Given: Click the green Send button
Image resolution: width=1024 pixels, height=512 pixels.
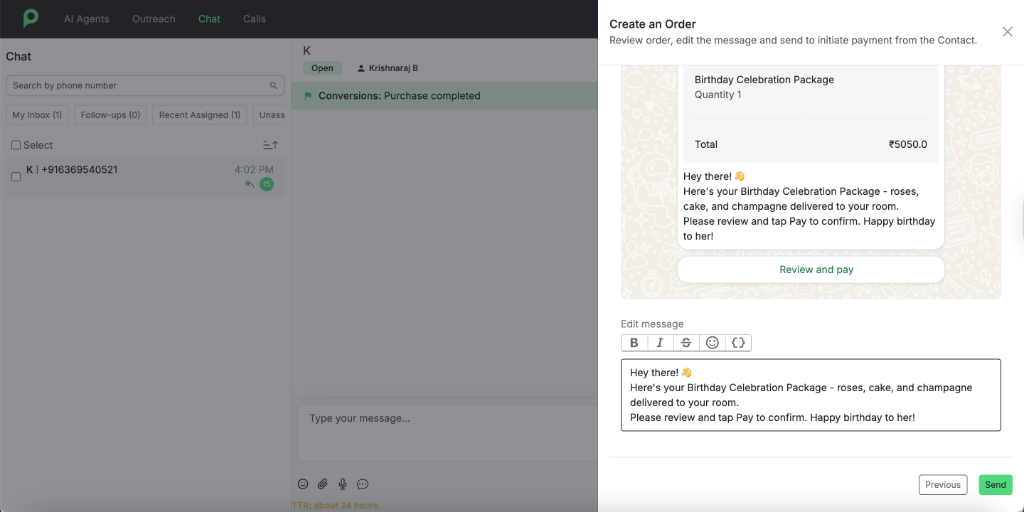Looking at the screenshot, I should pos(995,485).
